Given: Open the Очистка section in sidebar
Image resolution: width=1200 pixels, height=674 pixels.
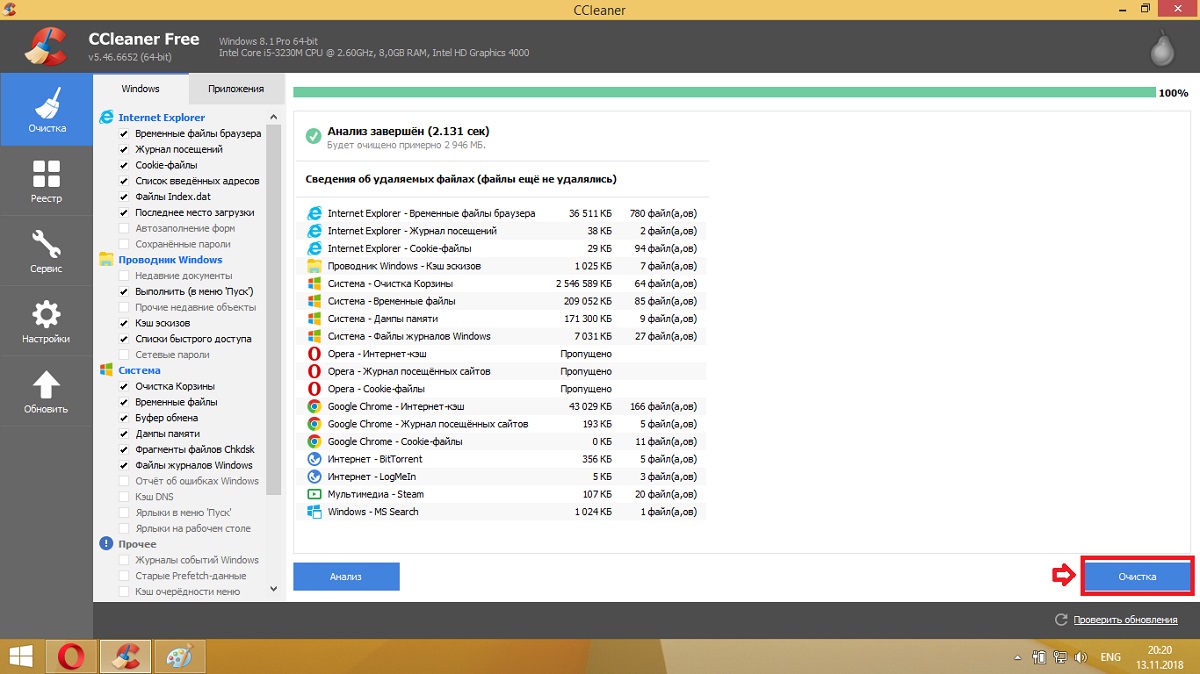Looking at the screenshot, I should pyautogui.click(x=46, y=110).
